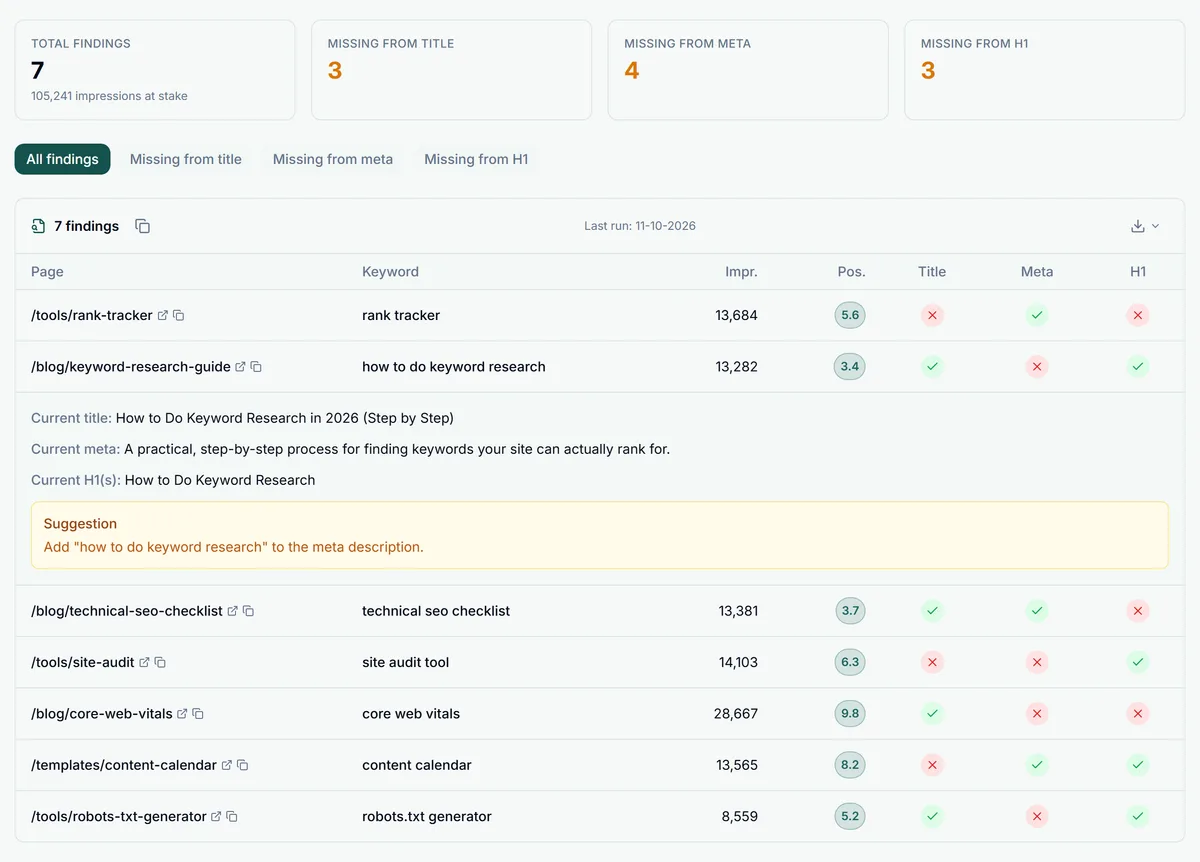Screen dimensions: 1200x862
Task: Click the Missing From Title summary card
Action: [x=451, y=70]
